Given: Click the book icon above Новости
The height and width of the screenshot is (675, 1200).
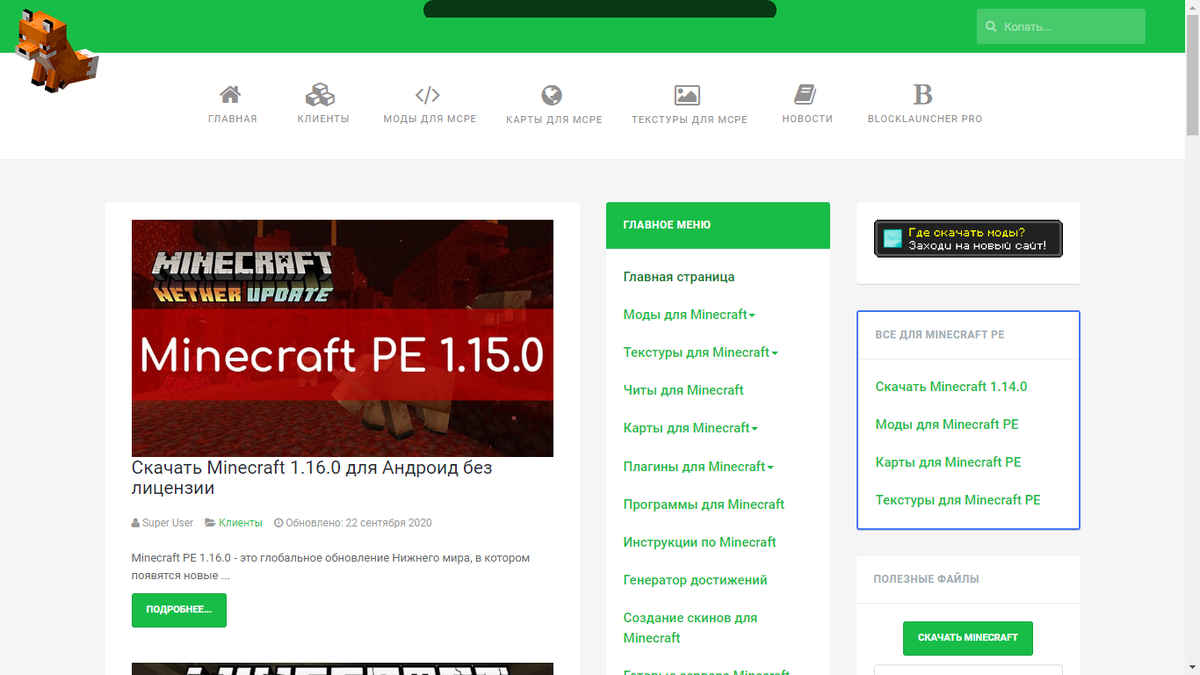Looking at the screenshot, I should [806, 95].
